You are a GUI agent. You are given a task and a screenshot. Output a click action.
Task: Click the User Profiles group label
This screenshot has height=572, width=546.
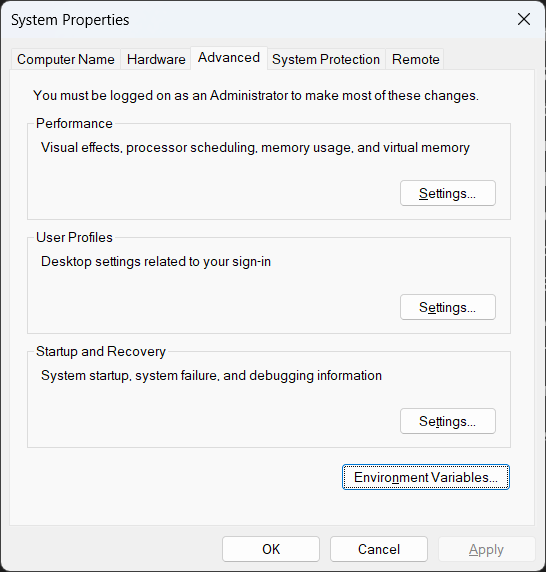point(74,237)
